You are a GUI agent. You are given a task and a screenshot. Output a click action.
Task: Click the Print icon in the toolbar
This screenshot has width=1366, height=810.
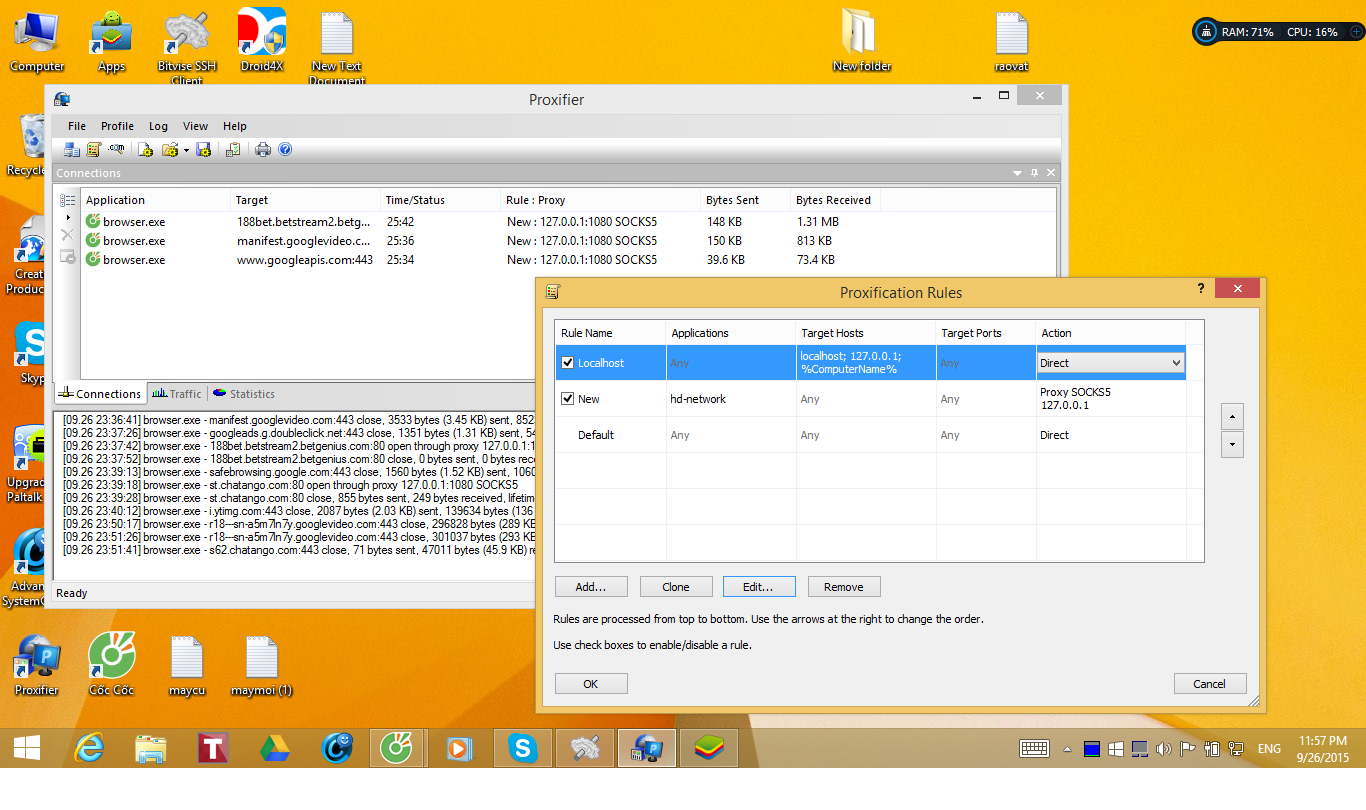pyautogui.click(x=263, y=149)
